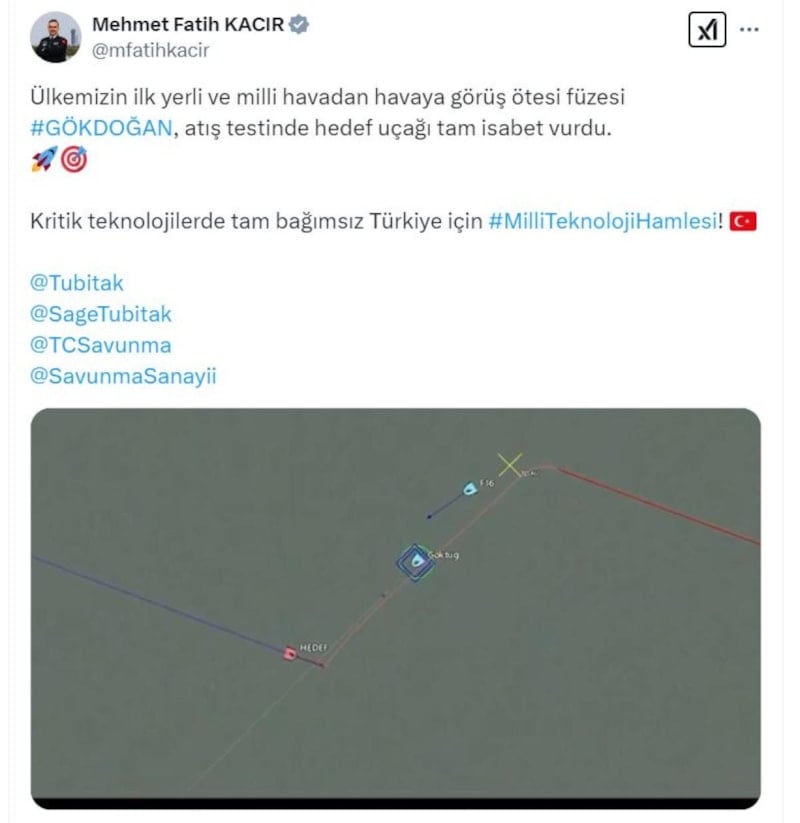Open the three-dot more options menu
Image resolution: width=800 pixels, height=823 pixels.
[x=749, y=29]
